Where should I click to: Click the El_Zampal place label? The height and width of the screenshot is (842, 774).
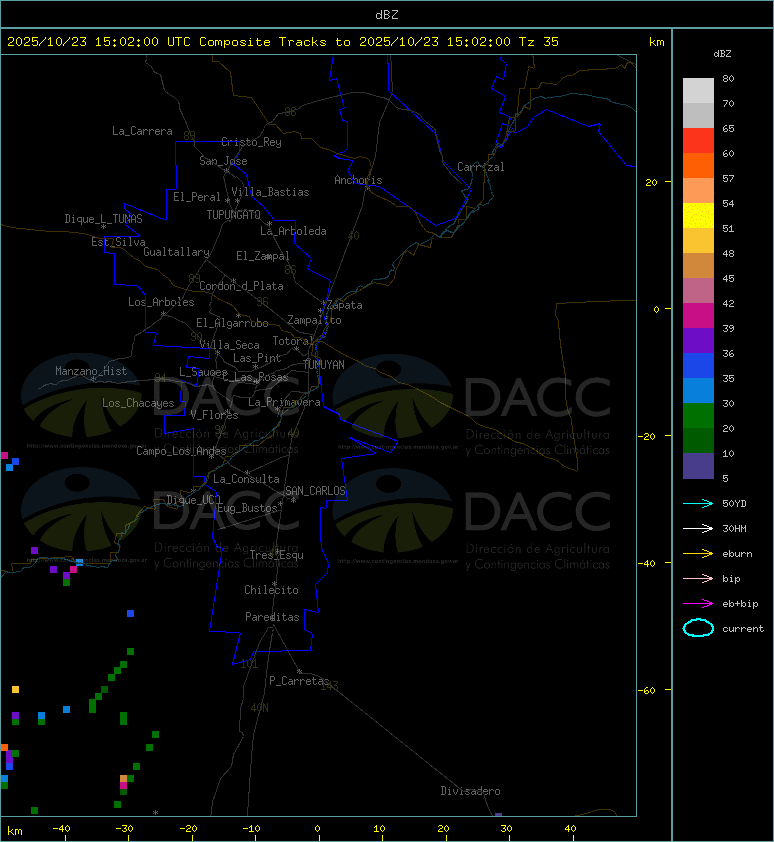263,256
